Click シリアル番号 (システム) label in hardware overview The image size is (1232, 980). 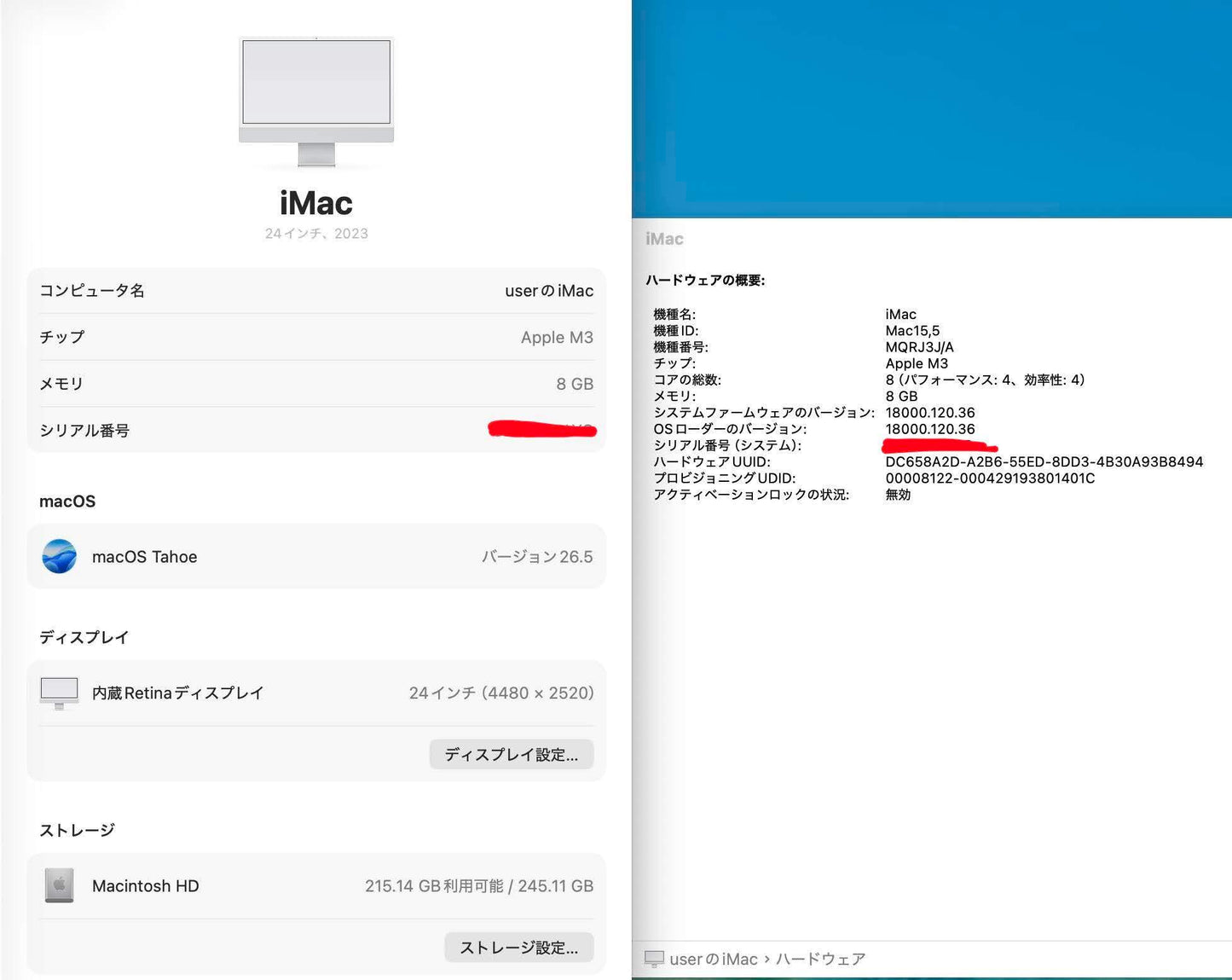click(x=727, y=445)
